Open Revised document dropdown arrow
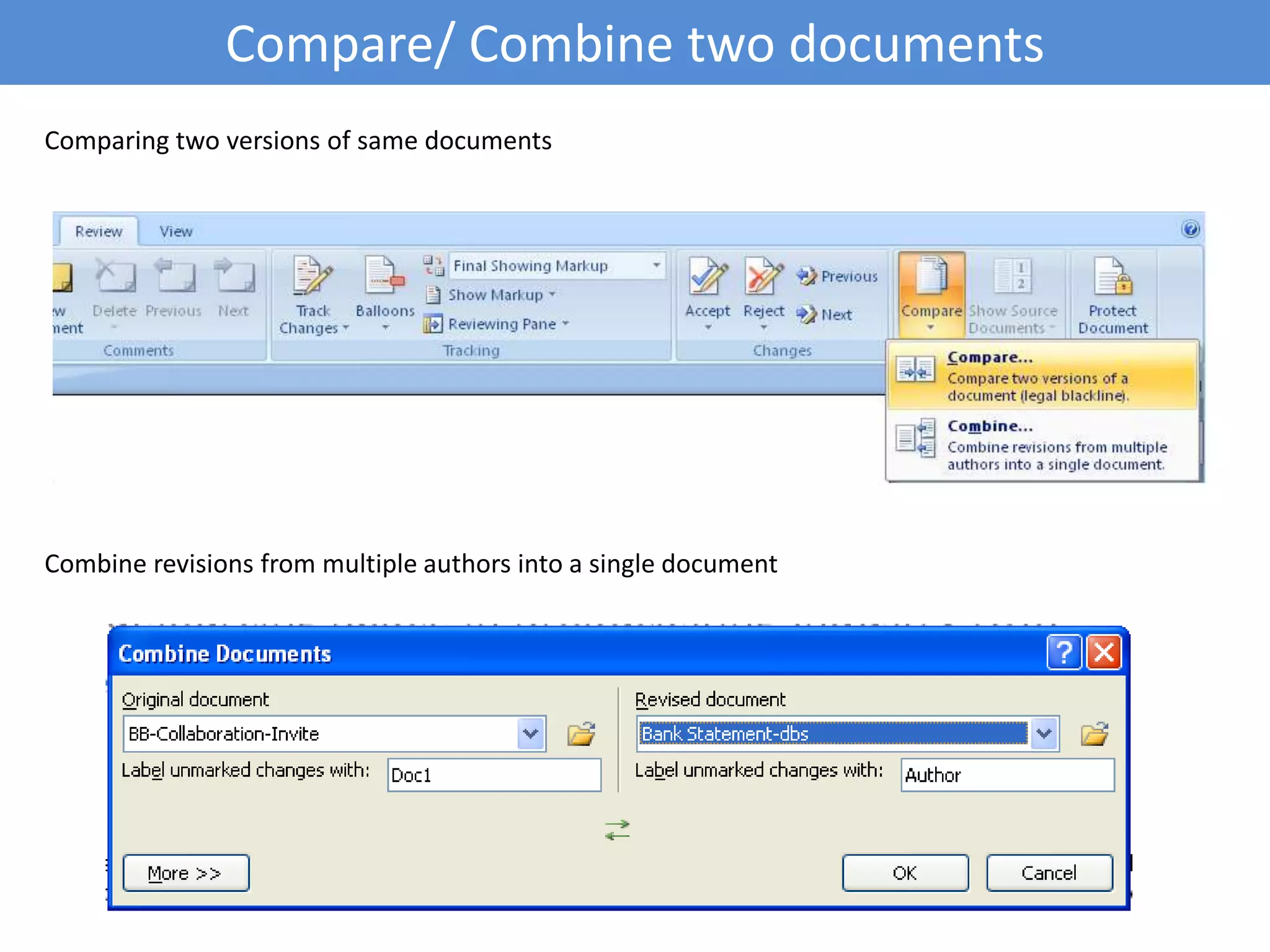1270x952 pixels. pyautogui.click(x=1044, y=734)
